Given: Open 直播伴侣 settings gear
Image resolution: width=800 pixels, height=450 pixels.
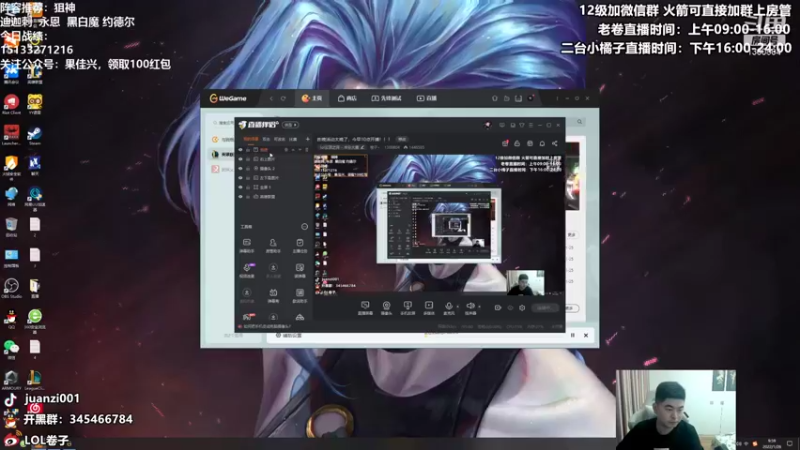Looking at the screenshot, I should pos(522,308).
